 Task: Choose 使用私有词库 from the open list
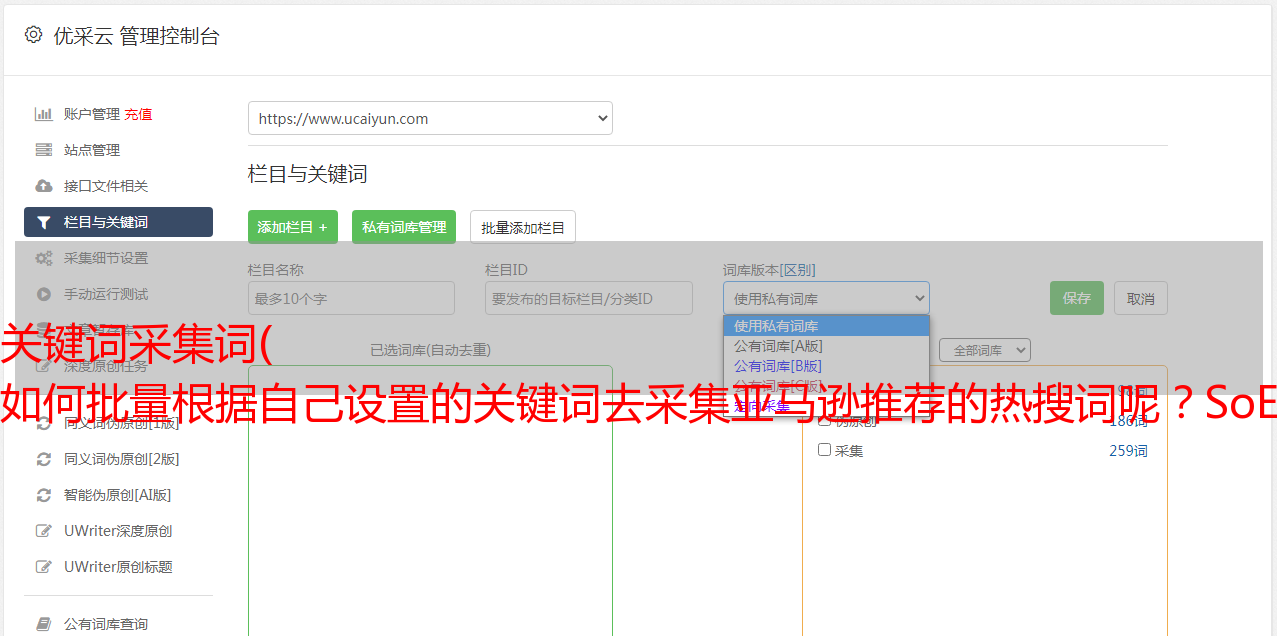[826, 326]
